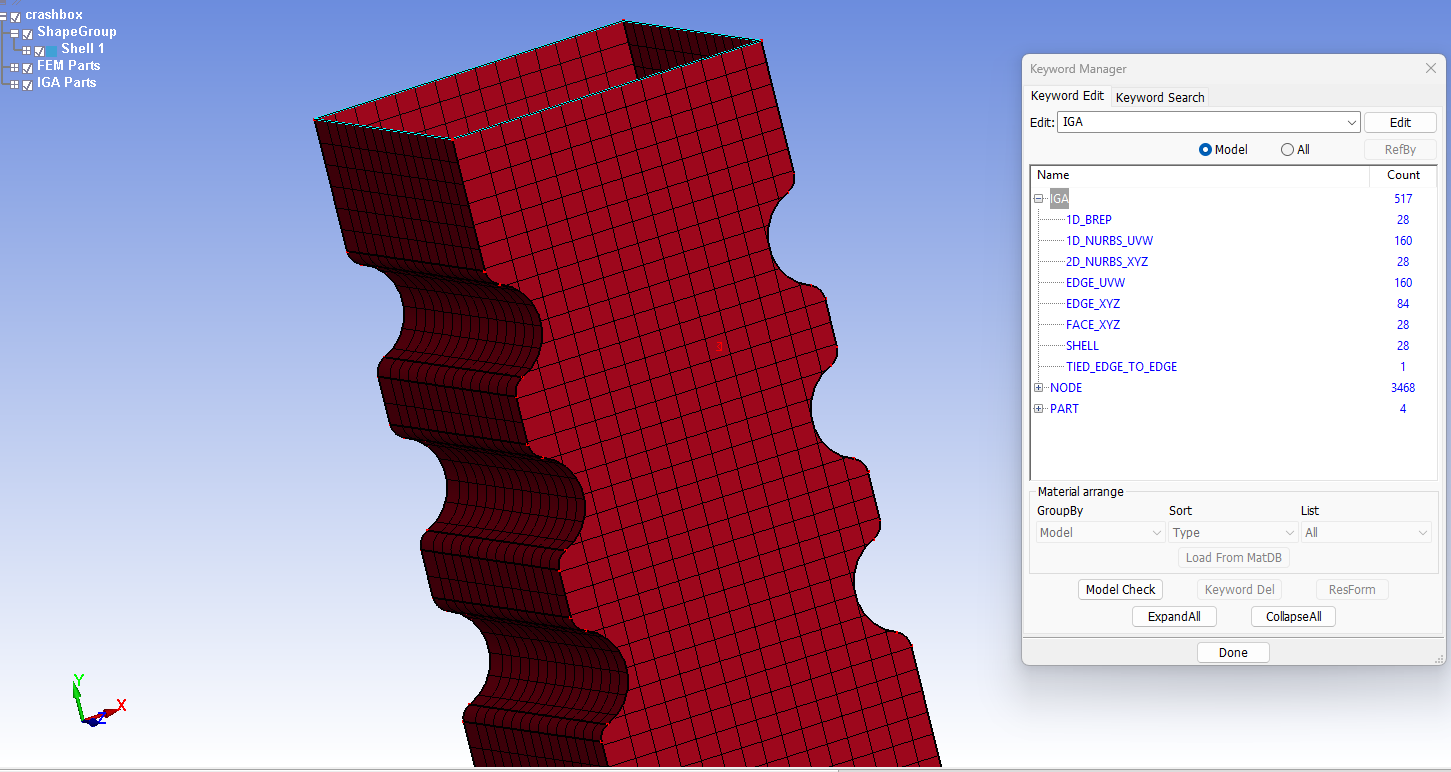Select the All radio button
The image size is (1451, 772).
point(1288,149)
